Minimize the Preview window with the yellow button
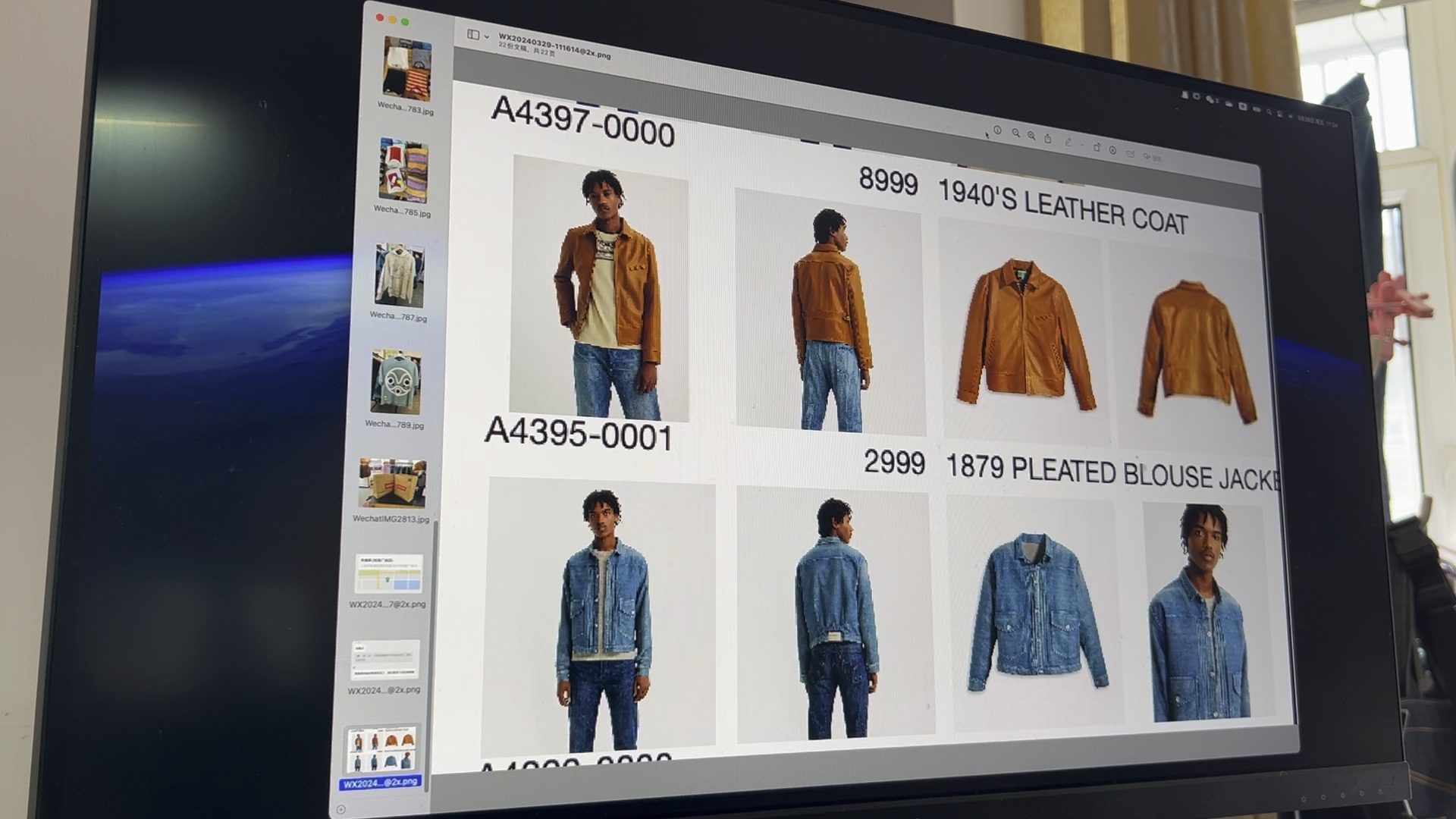Screen dimensions: 1456x819 [x=392, y=19]
